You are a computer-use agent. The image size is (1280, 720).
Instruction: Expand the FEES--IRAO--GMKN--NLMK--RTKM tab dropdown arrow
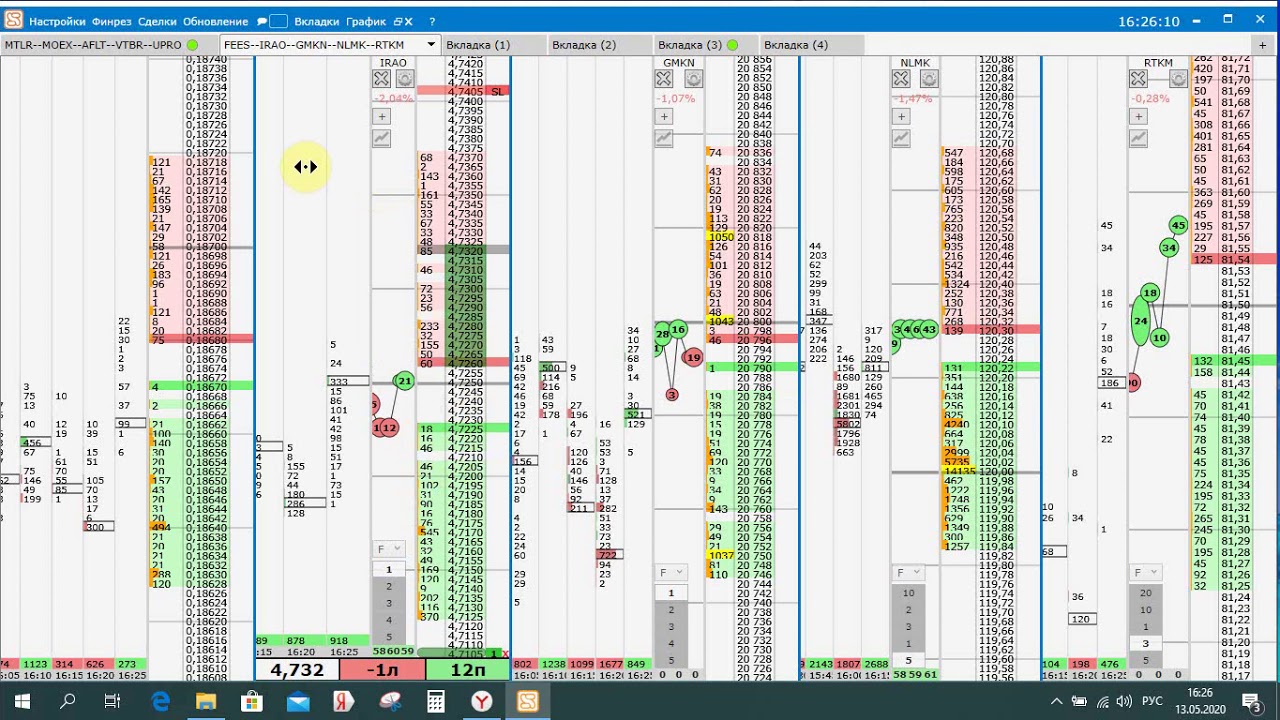click(x=431, y=44)
